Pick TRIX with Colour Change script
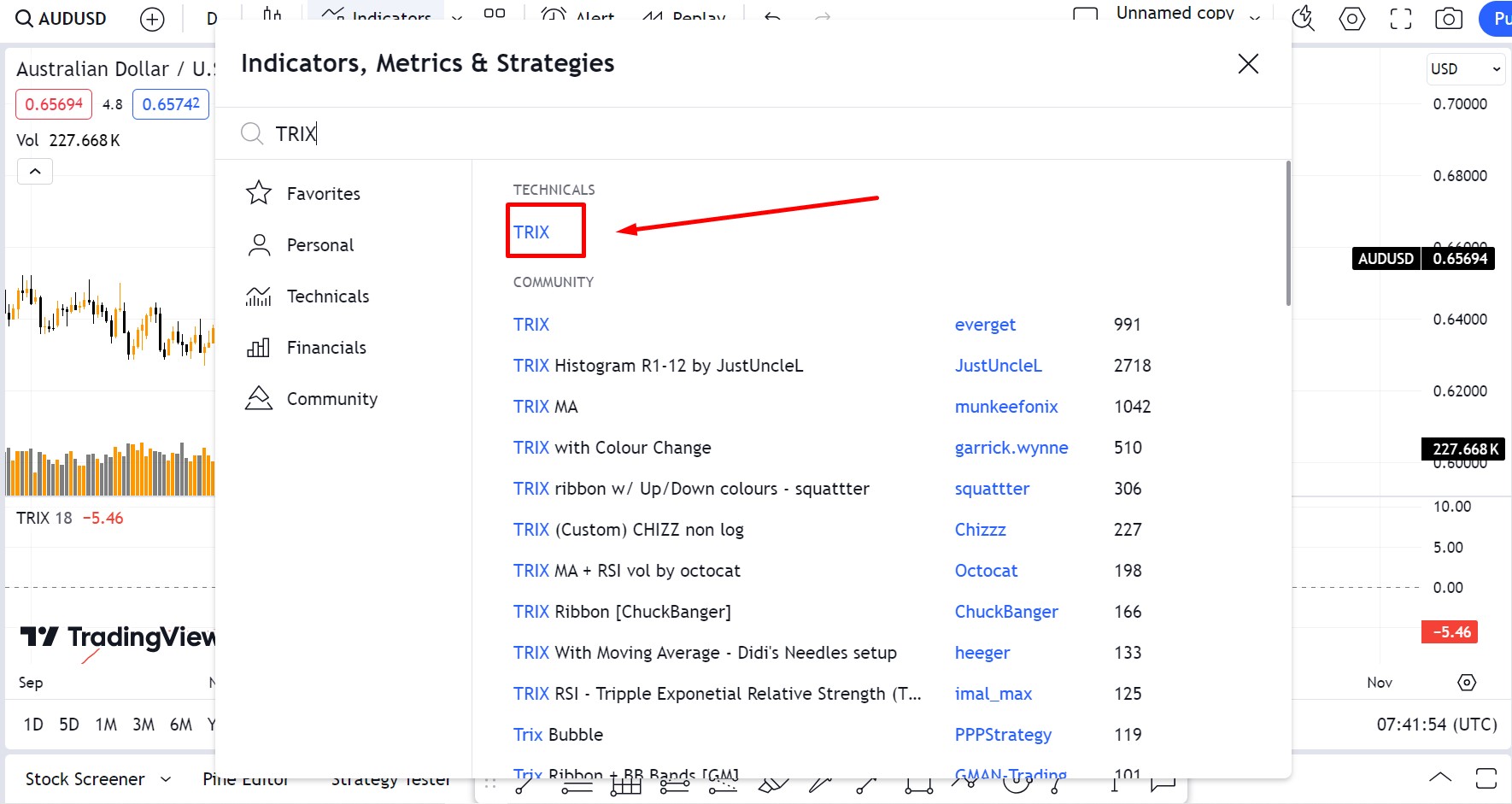 click(x=612, y=448)
